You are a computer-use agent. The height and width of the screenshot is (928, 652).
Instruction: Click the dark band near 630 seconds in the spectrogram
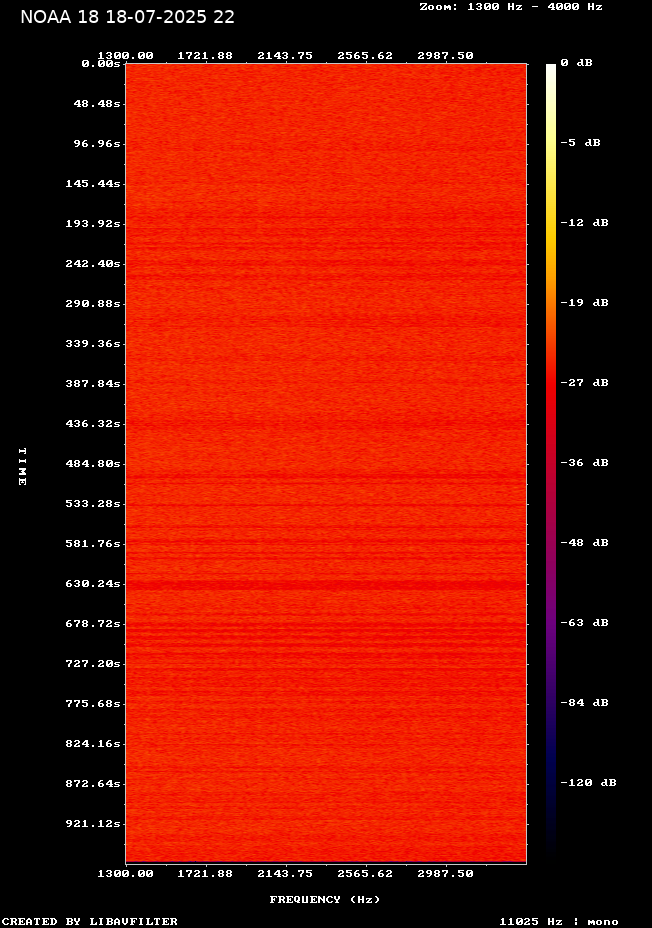[x=325, y=583]
